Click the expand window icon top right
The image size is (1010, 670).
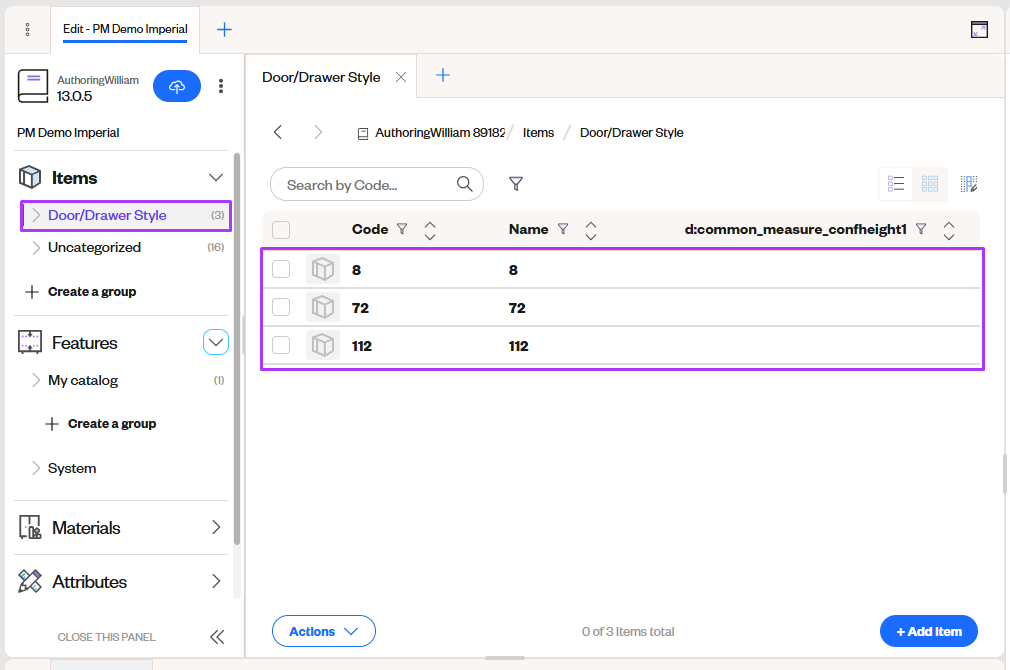point(979,30)
